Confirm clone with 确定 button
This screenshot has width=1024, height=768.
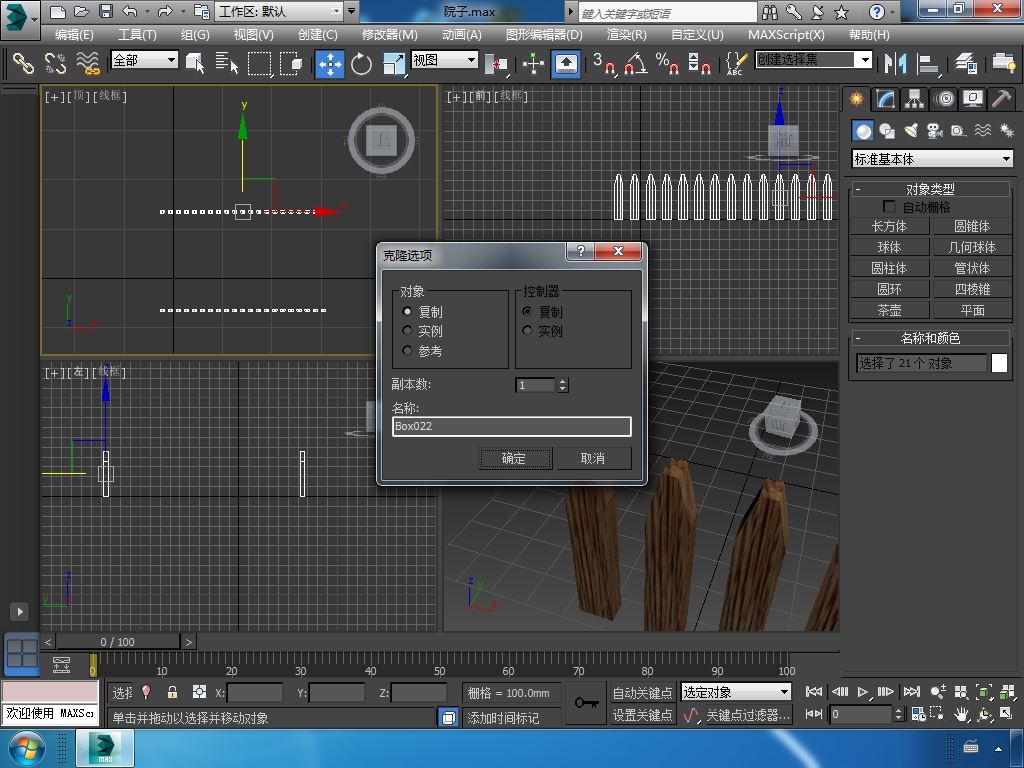point(515,458)
